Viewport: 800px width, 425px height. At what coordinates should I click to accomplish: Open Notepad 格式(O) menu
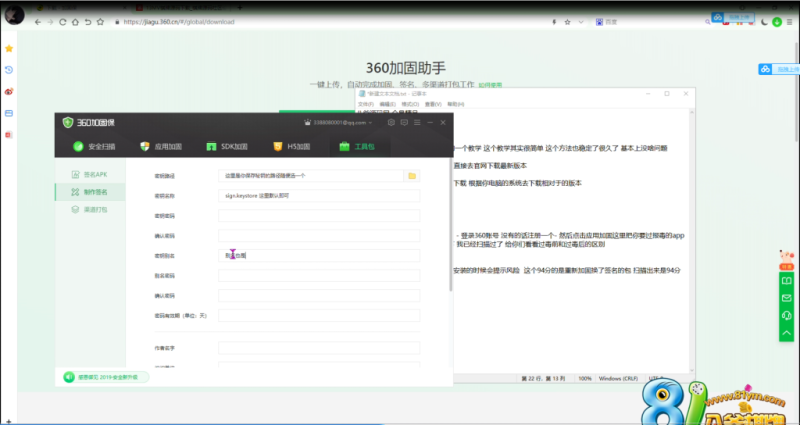tap(410, 104)
